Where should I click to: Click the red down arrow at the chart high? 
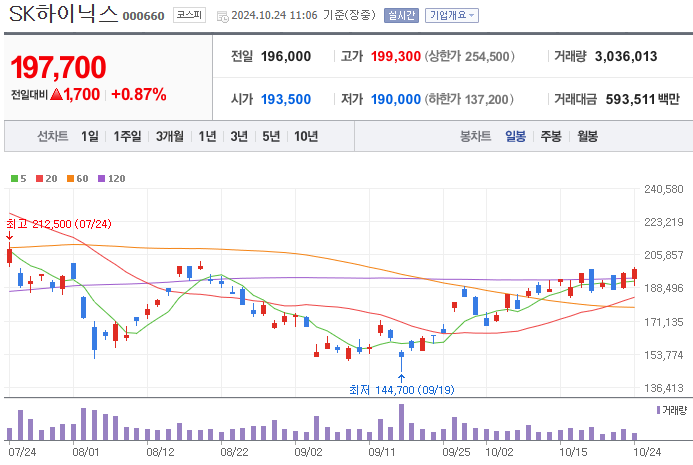coord(9,236)
